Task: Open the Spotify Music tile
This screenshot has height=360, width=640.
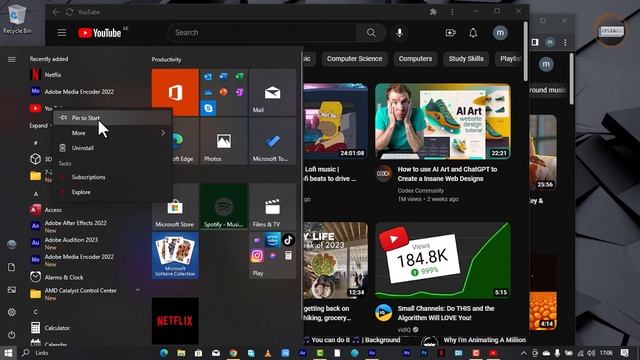Action: click(224, 207)
